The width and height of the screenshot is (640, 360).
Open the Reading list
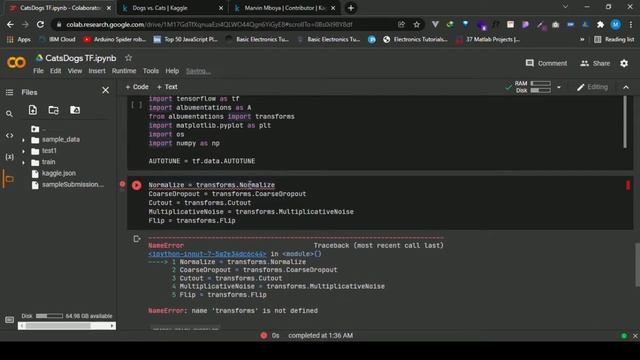click(614, 39)
